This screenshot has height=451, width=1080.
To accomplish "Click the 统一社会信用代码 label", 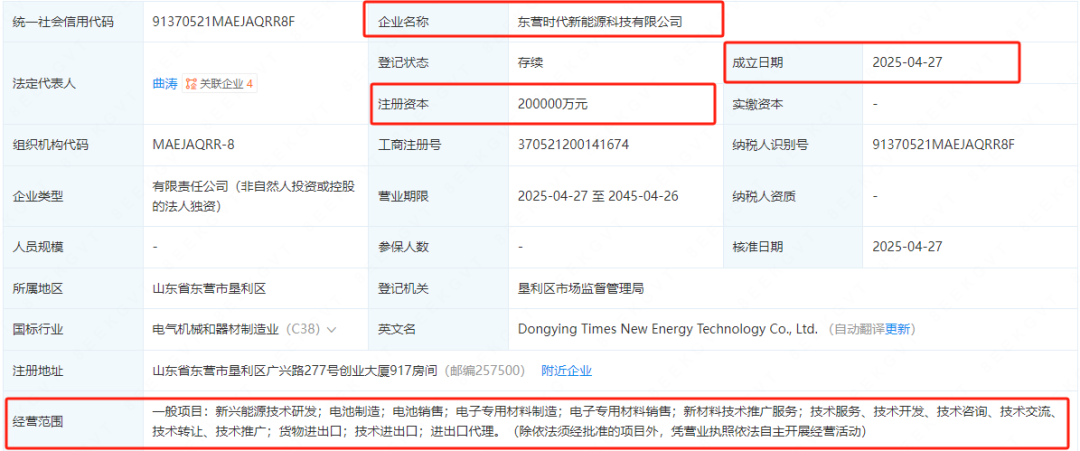I will [63, 21].
